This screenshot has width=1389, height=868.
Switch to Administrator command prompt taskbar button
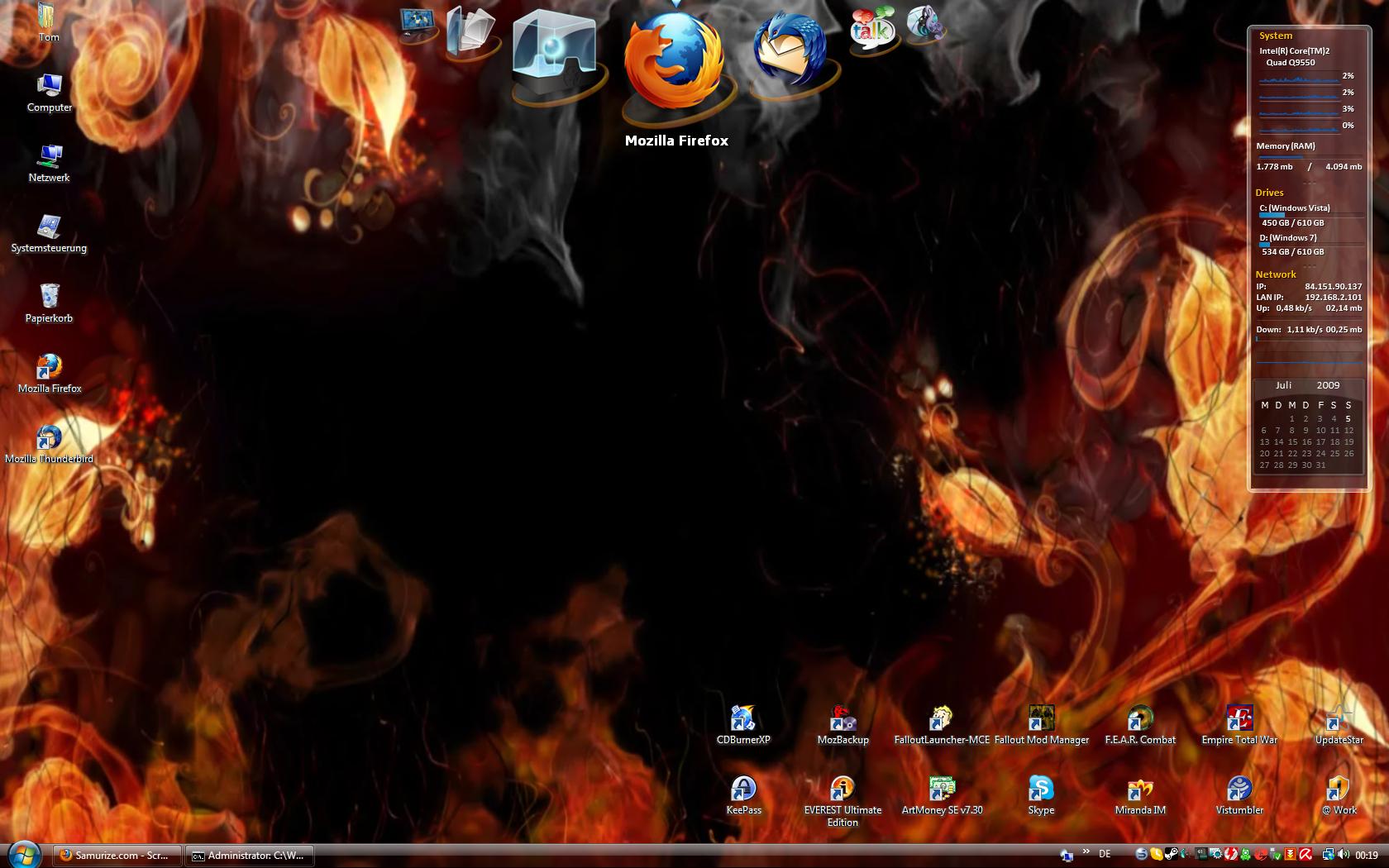coord(249,856)
